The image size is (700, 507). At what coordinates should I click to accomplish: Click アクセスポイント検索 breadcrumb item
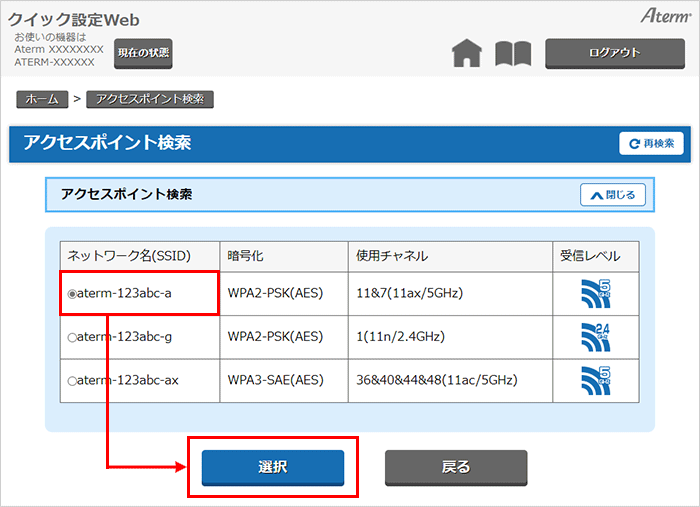150,100
